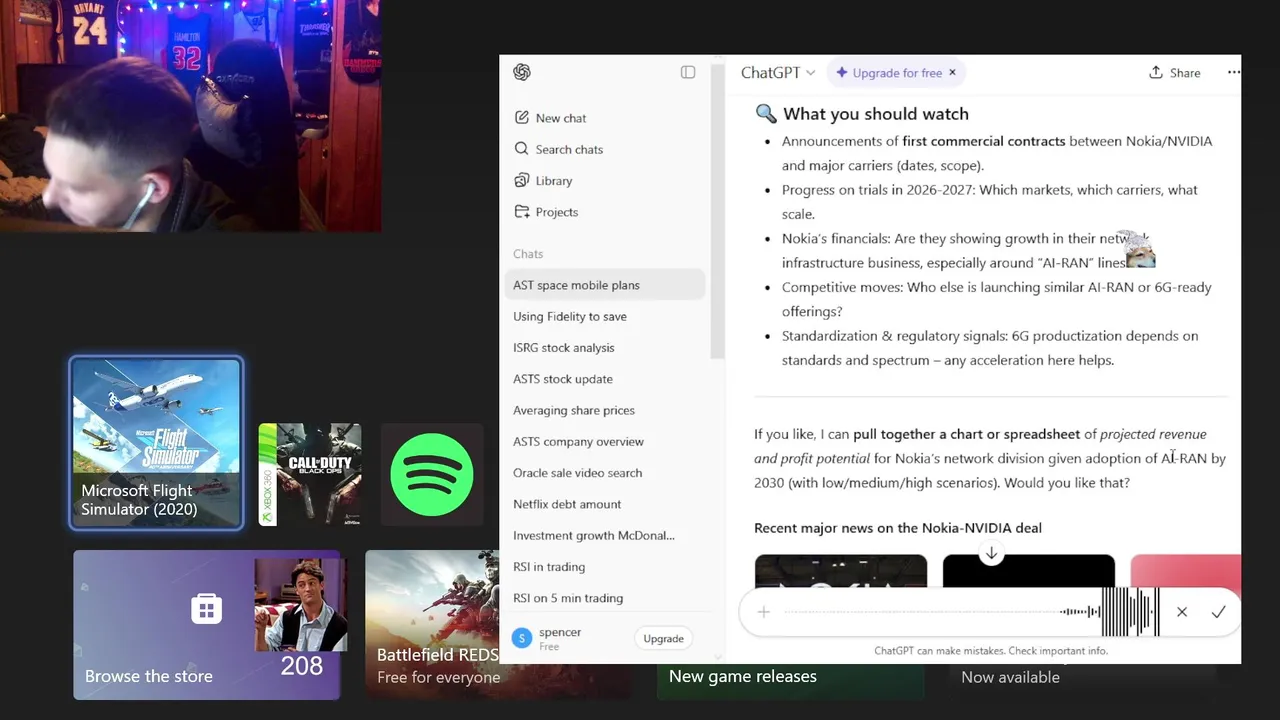Open the ASTS company overview chat
This screenshot has height=720, width=1280.
pyautogui.click(x=606, y=441)
